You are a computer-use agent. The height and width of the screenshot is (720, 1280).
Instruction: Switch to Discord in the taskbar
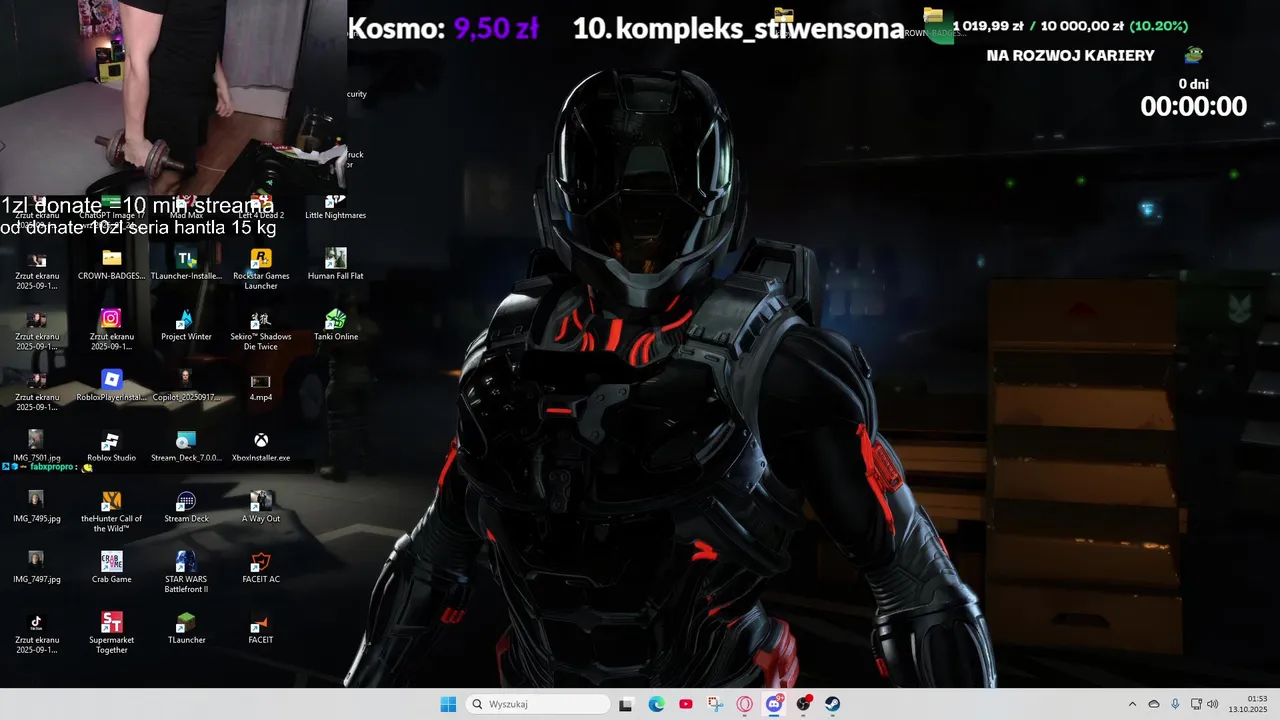pos(774,704)
